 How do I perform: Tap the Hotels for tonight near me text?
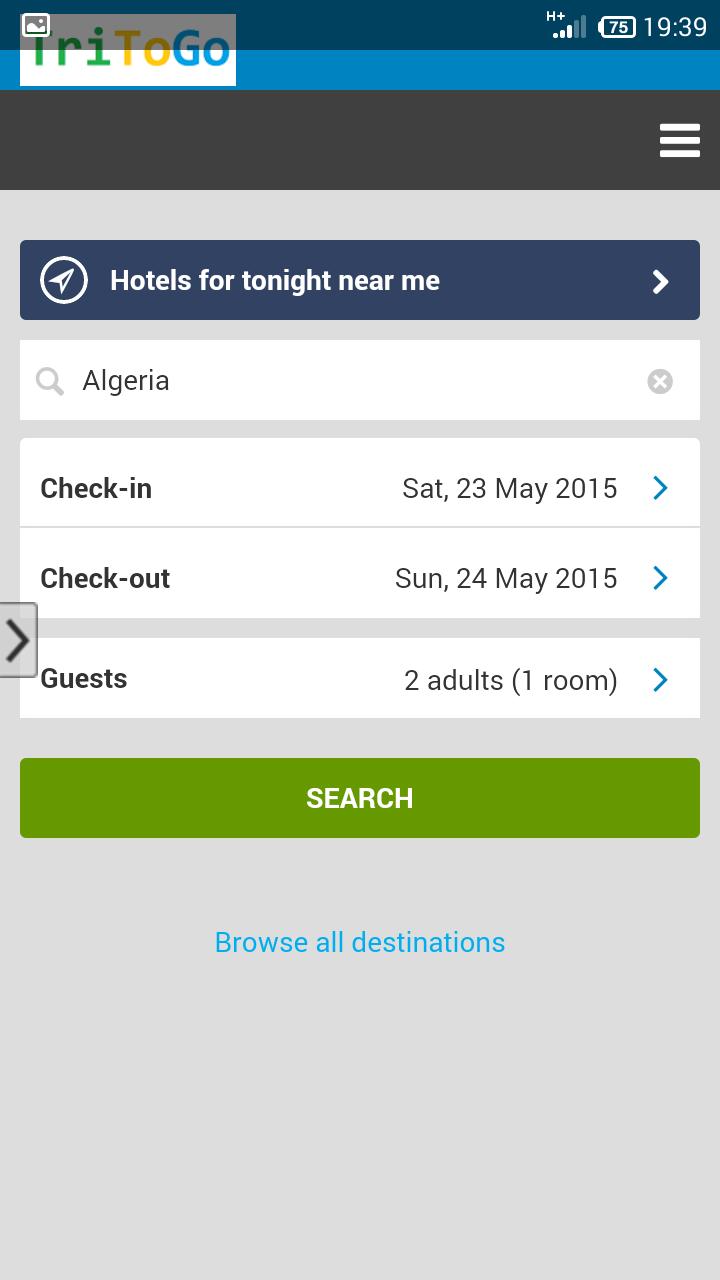coord(275,281)
